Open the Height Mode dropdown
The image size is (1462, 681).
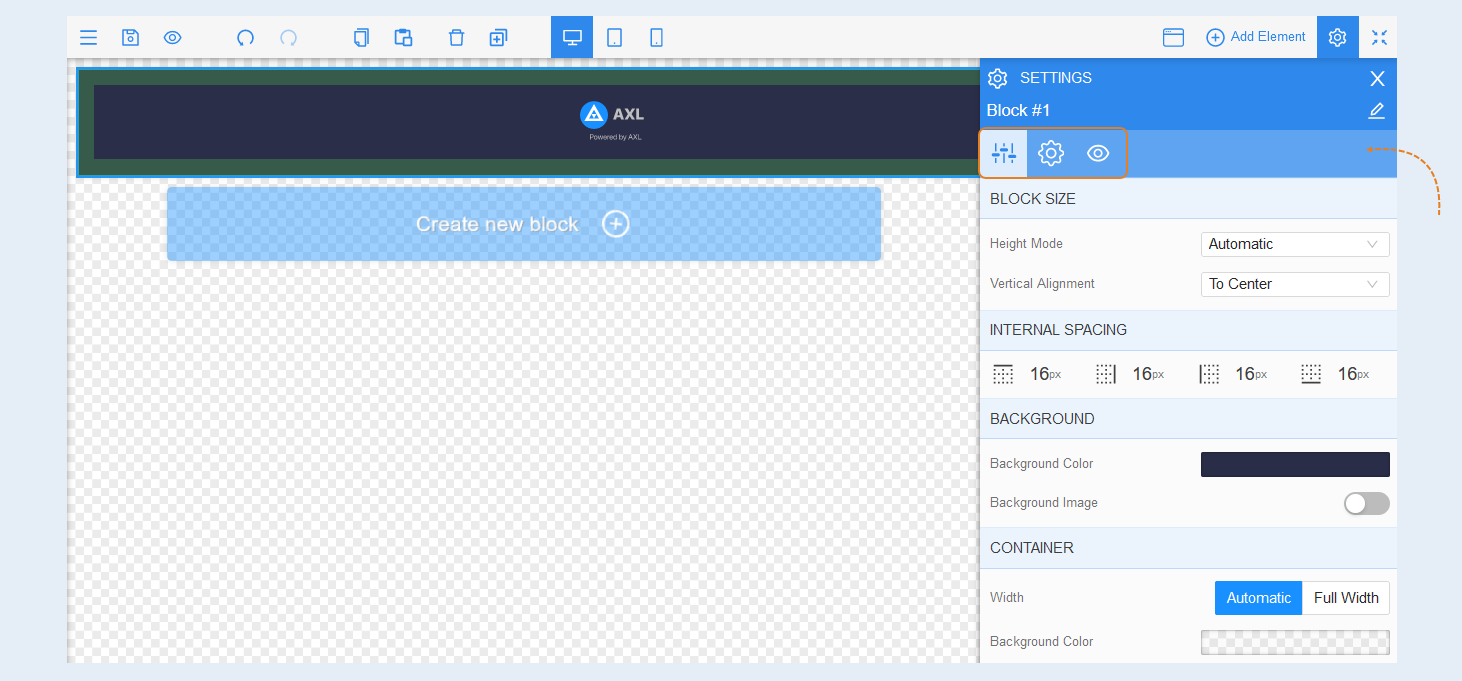click(x=1295, y=244)
